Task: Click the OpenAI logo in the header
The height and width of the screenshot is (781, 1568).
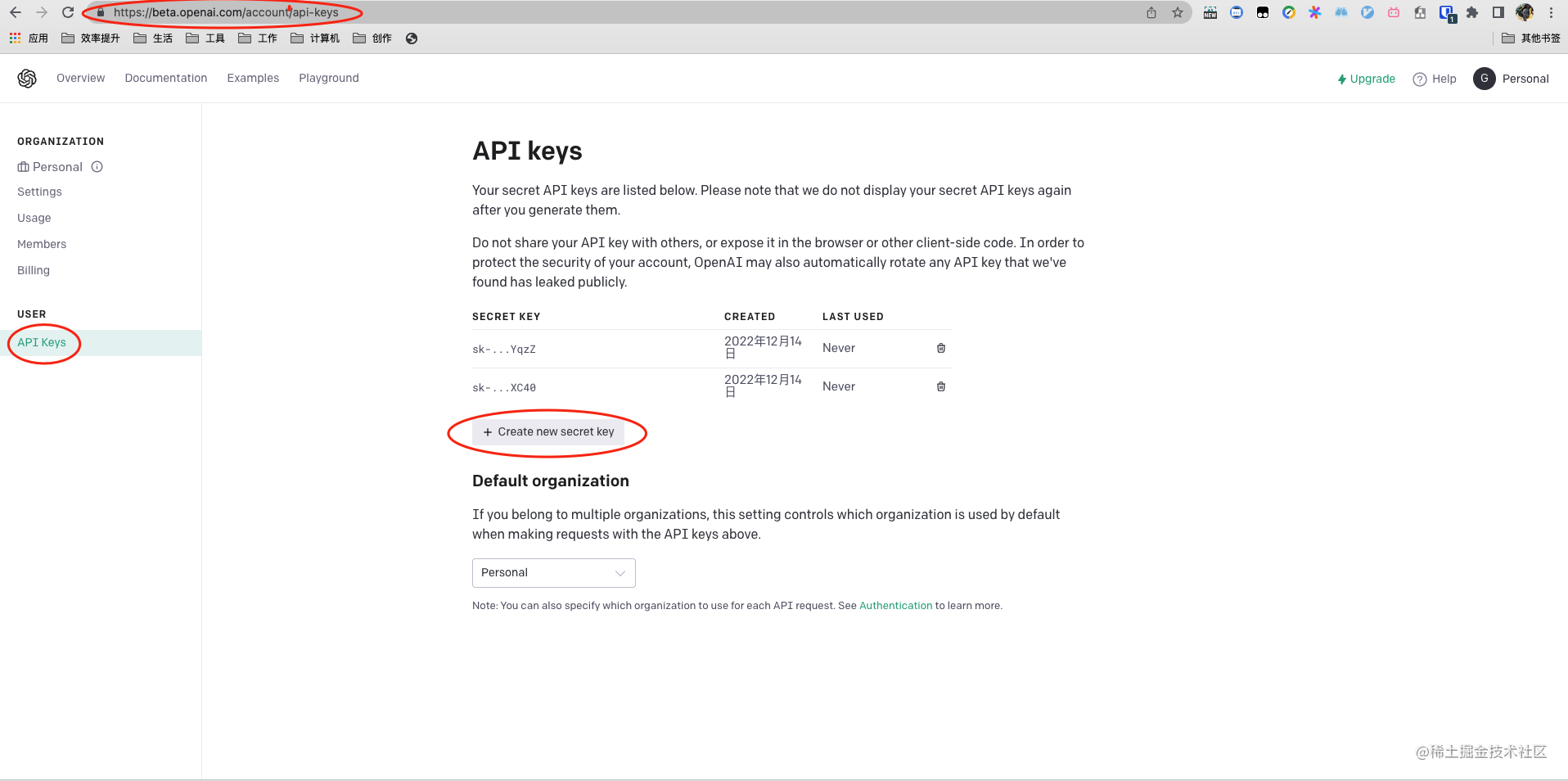Action: click(x=26, y=78)
